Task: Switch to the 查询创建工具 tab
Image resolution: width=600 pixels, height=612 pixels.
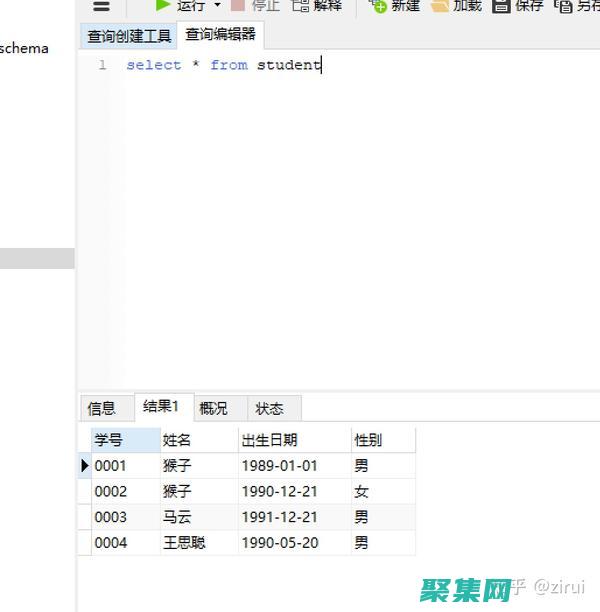Action: (x=129, y=36)
